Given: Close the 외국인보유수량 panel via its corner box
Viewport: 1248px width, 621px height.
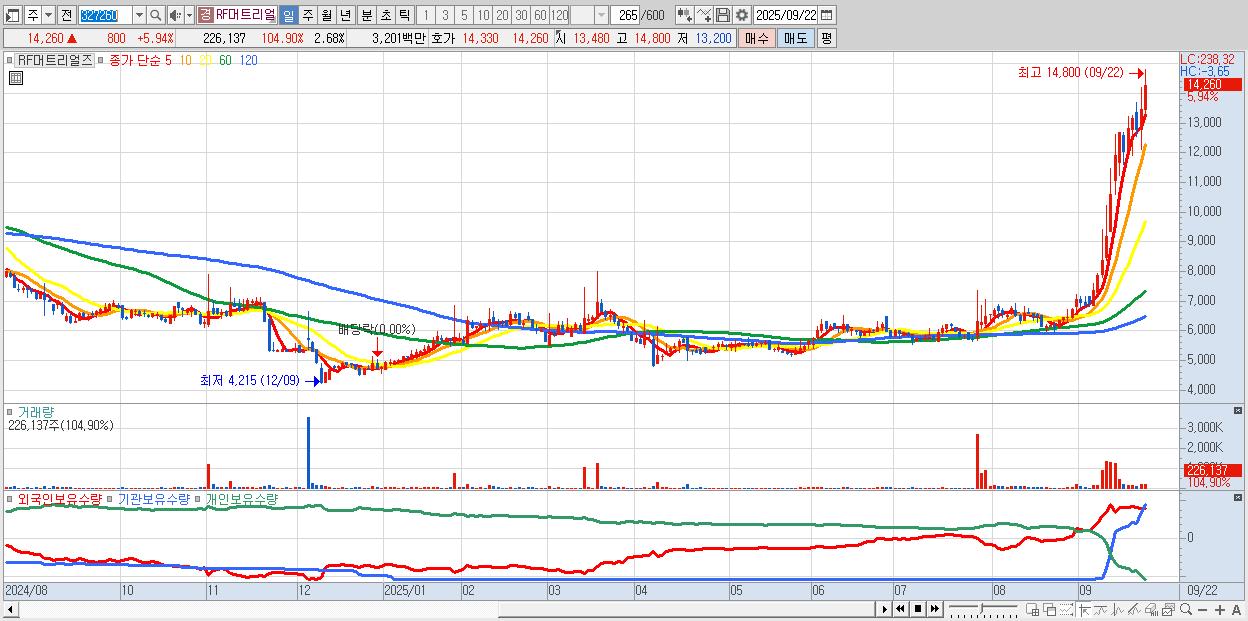Looking at the screenshot, I should coord(1238,496).
